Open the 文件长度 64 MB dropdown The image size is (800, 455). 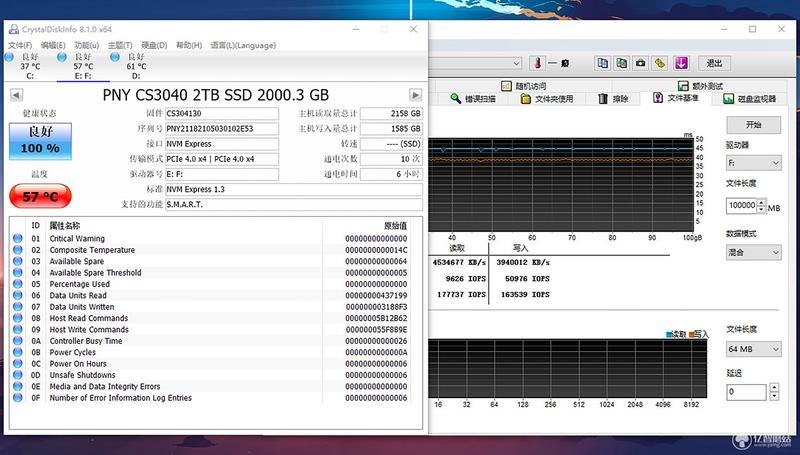pyautogui.click(x=754, y=349)
